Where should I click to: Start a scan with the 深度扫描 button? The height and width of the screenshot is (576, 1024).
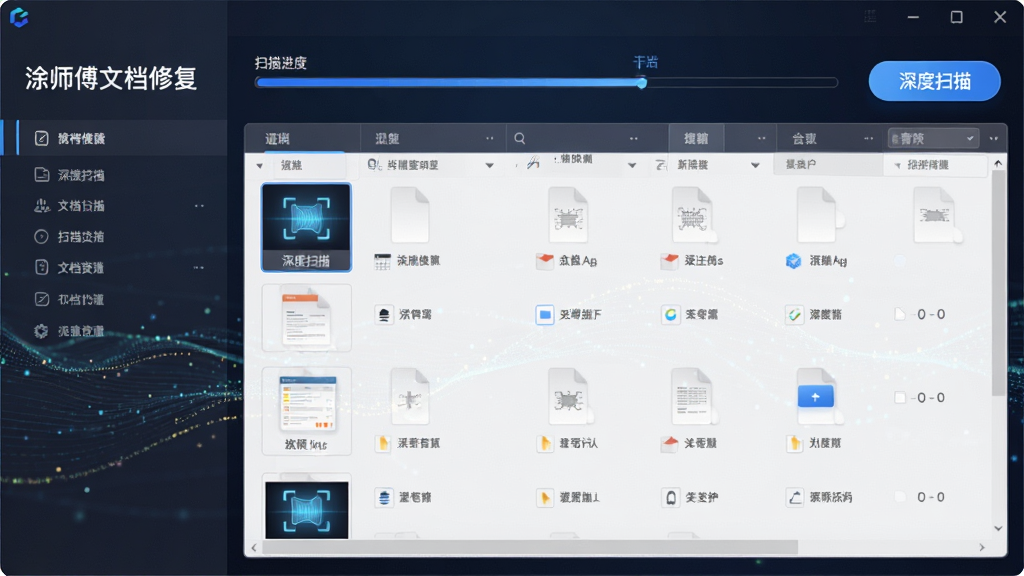(x=935, y=81)
